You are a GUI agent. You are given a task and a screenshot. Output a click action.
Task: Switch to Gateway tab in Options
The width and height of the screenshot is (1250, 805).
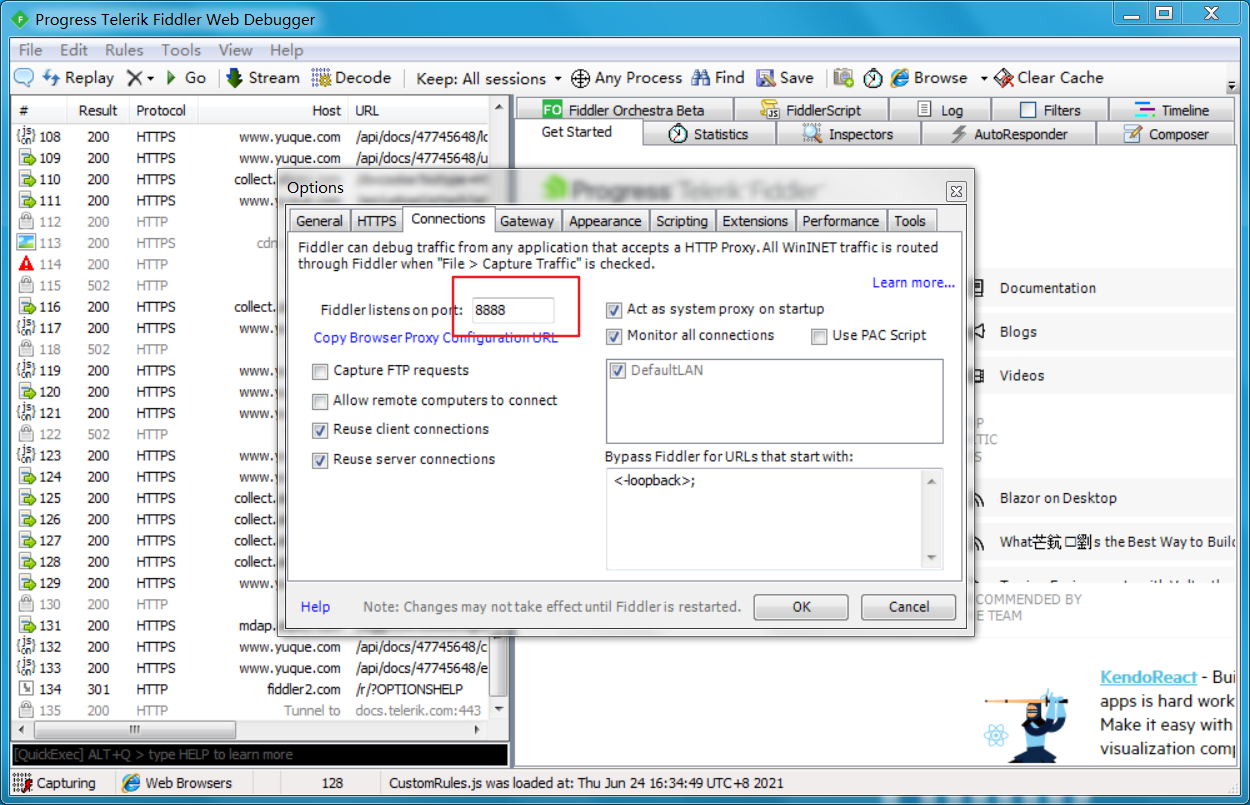(x=526, y=221)
